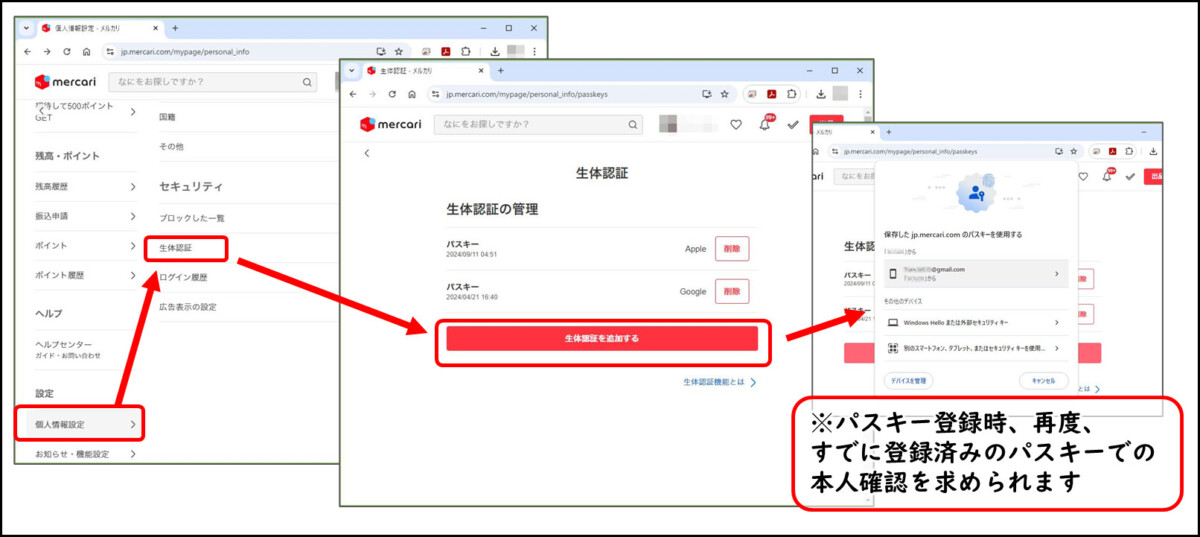Click back arrow in left browser toolbar
Viewport: 1200px width, 537px height.
coord(28,51)
